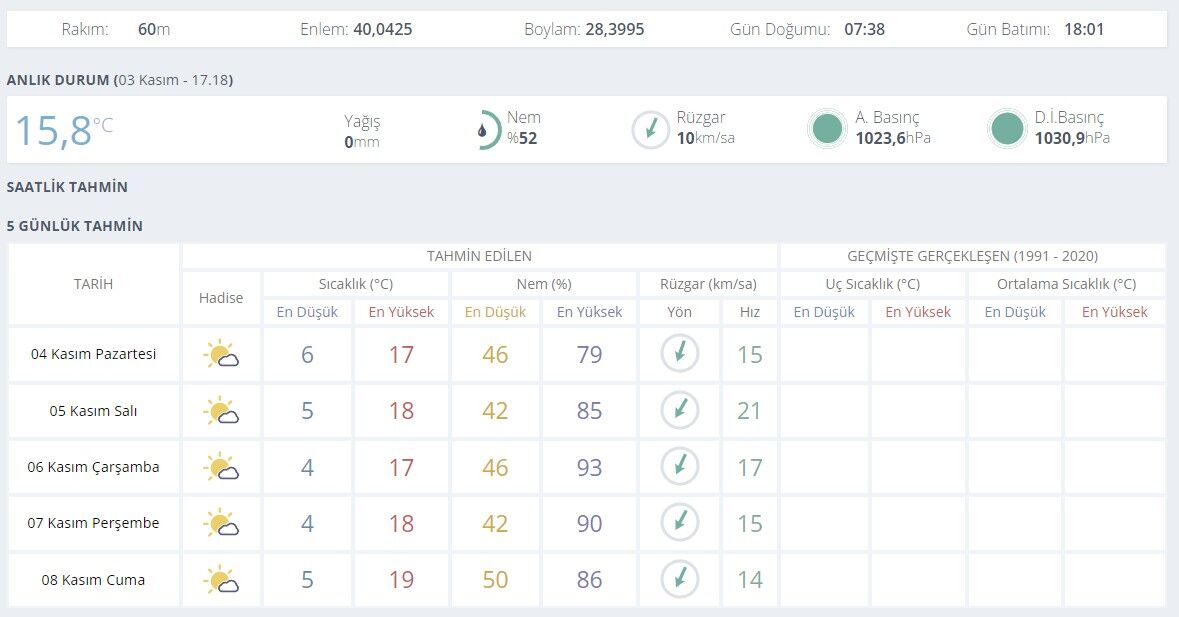Select the partly cloudy icon for 04 Kasım Pazartesi

pos(220,354)
